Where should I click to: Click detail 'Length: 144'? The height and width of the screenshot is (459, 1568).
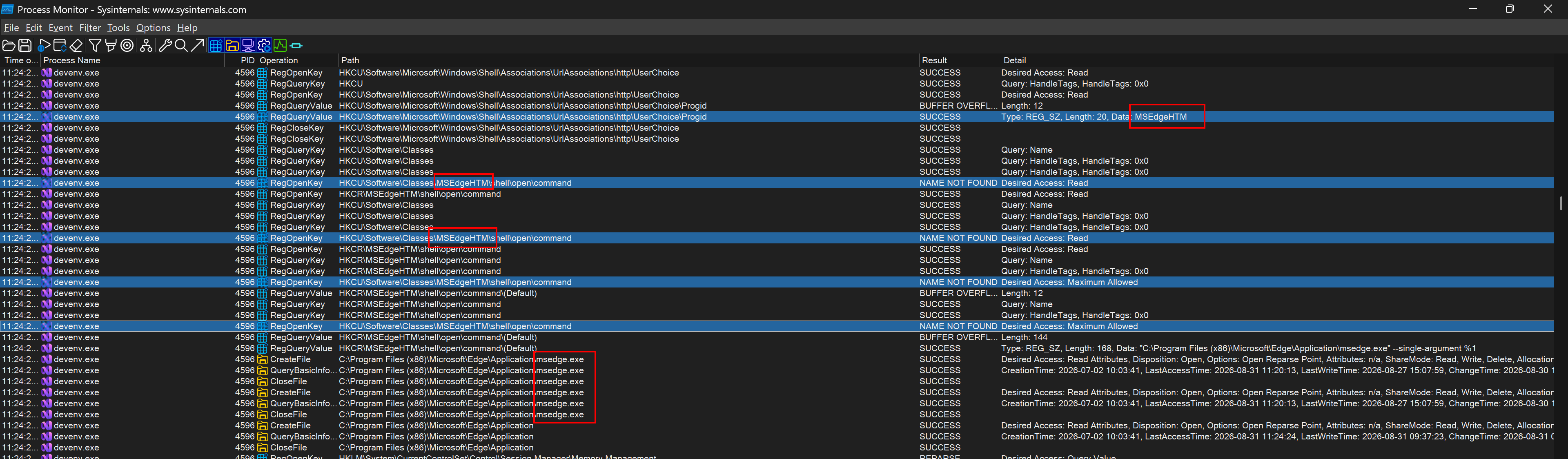click(1025, 337)
